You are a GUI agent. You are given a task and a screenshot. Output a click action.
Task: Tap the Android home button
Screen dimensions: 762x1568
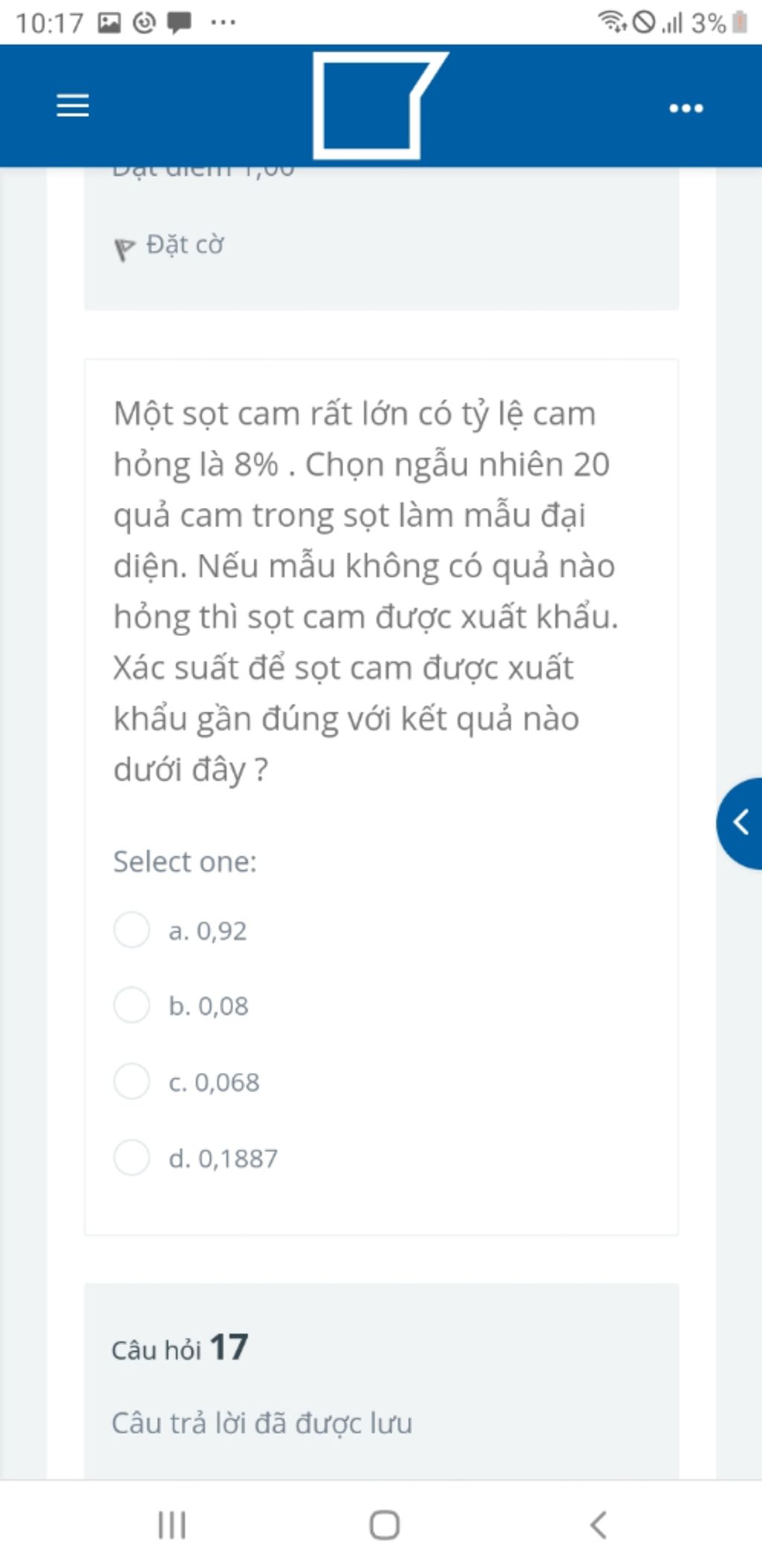(385, 1525)
